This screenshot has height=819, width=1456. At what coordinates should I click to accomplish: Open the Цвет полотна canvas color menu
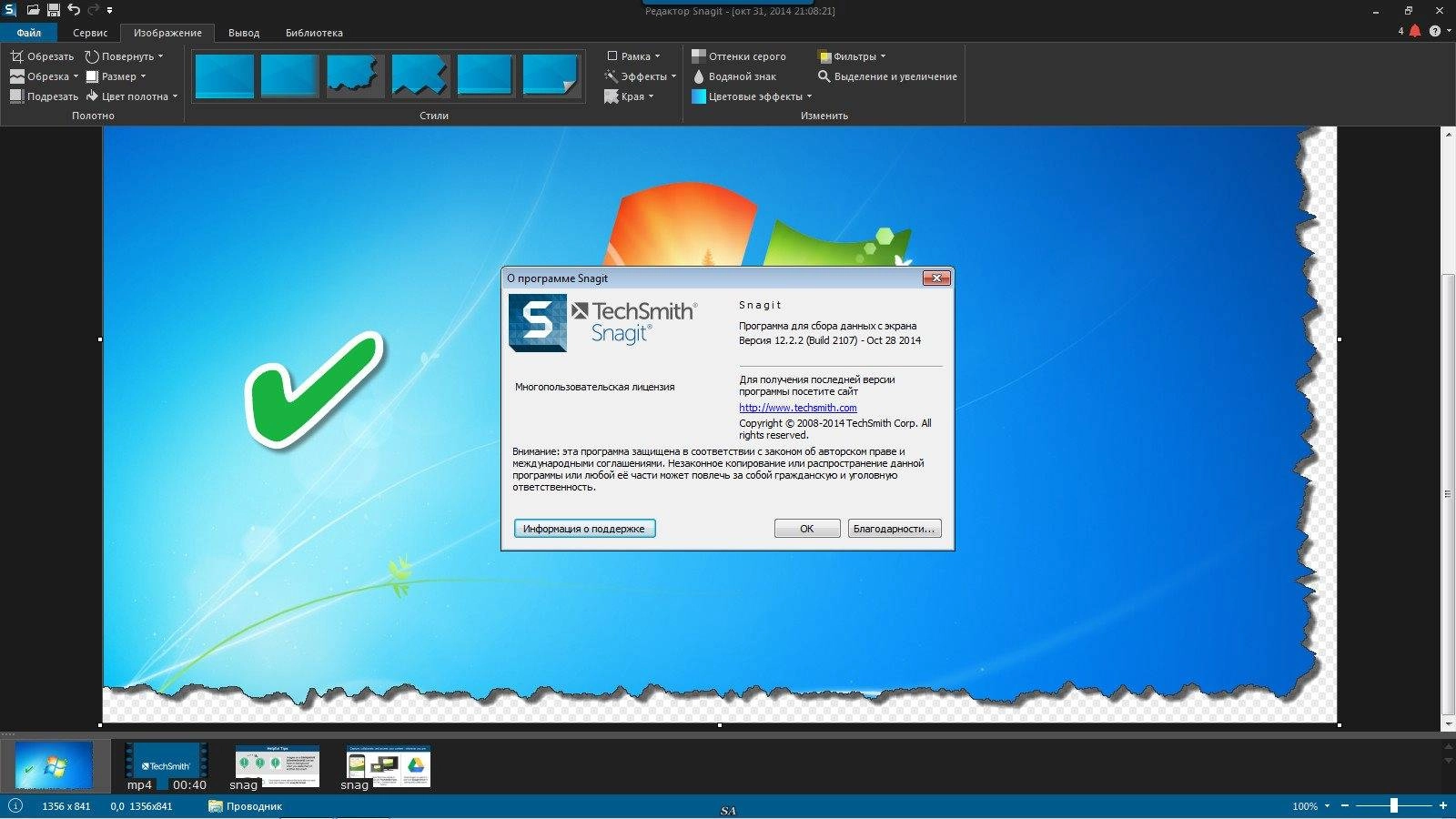point(132,96)
